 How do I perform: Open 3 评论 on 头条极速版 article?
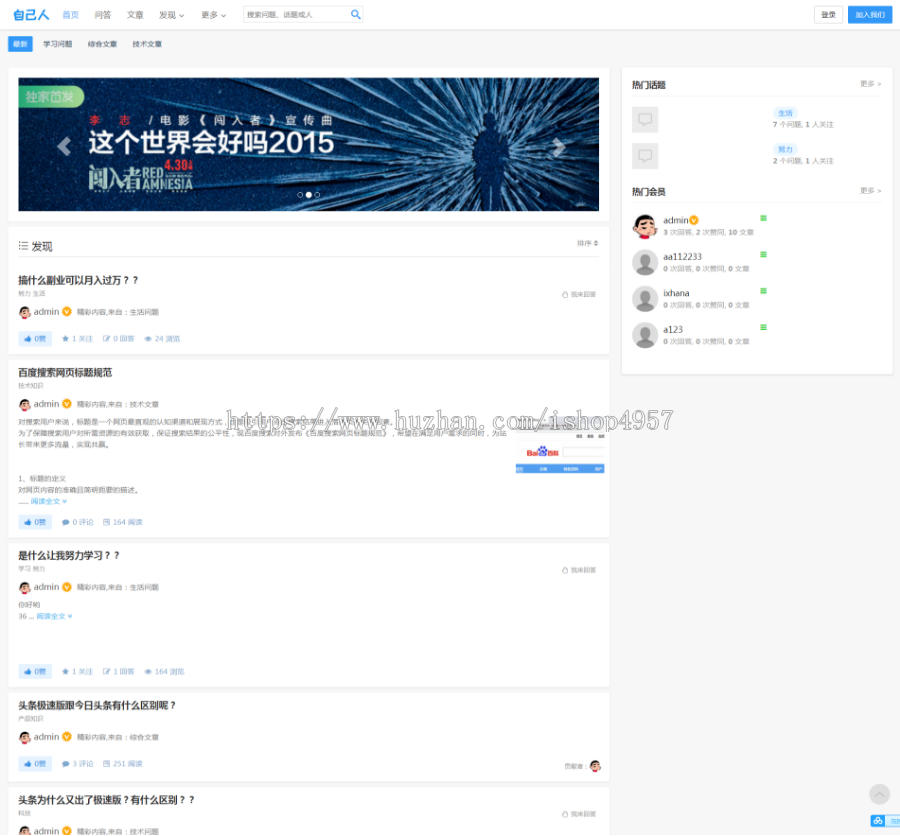[x=77, y=764]
